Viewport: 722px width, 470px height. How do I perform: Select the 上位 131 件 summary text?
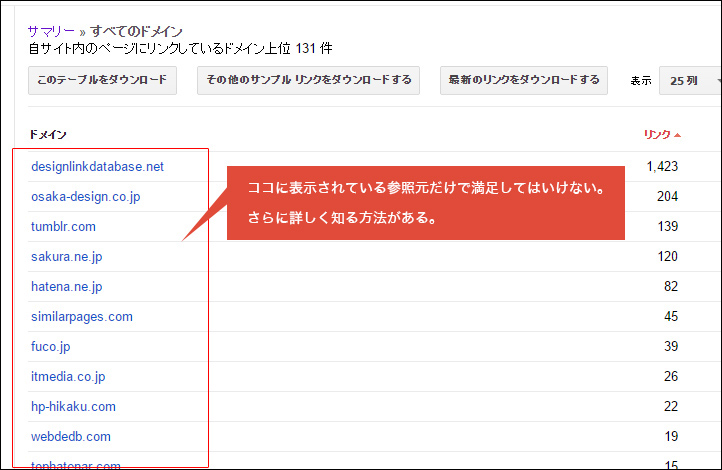click(x=298, y=48)
